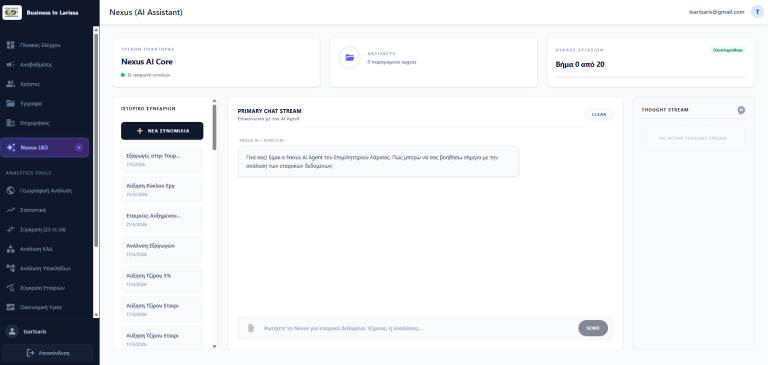
Task: Click the Ανάλυση Υποκλάδων tree icon
Action: point(10,268)
